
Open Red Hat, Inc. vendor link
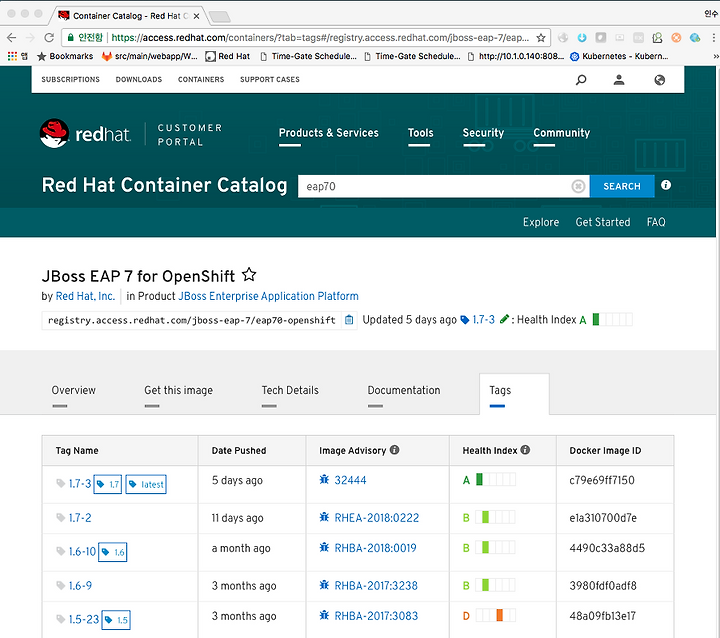point(85,296)
